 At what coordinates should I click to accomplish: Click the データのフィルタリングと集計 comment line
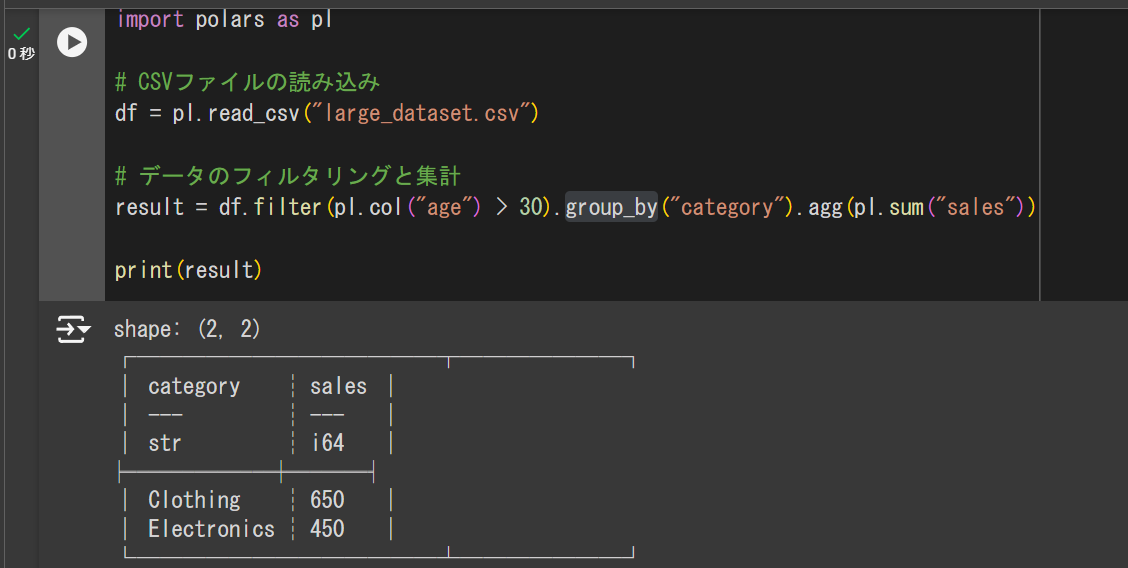tap(288, 176)
